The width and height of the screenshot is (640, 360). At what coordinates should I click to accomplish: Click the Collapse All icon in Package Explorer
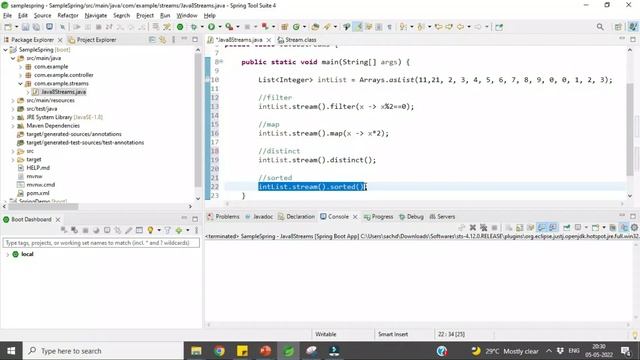152,40
